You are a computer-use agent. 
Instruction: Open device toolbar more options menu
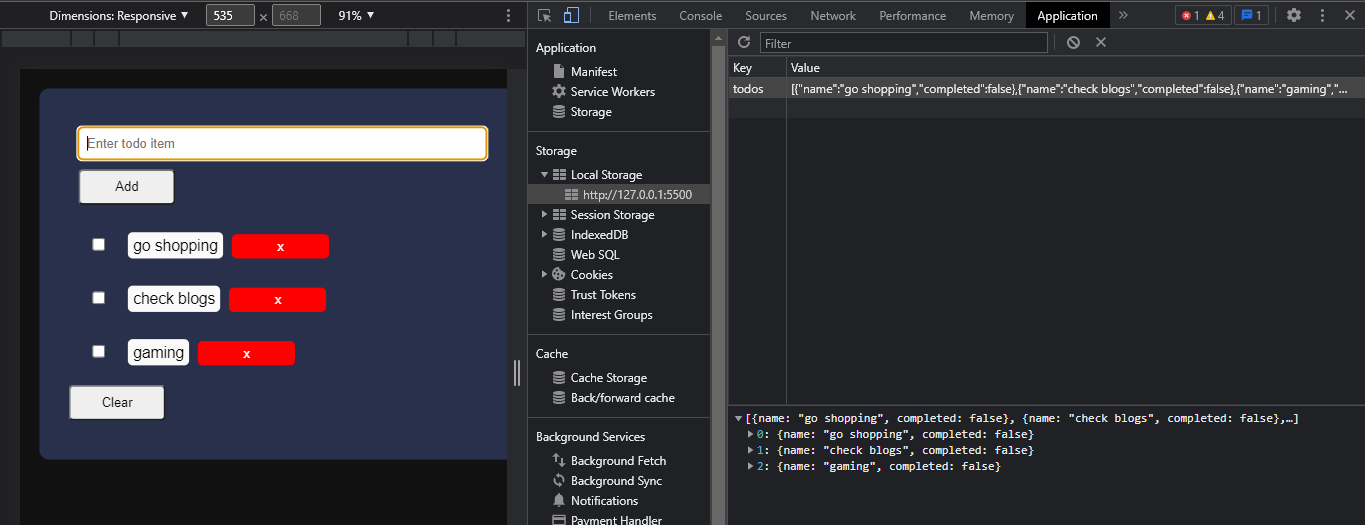click(x=508, y=15)
